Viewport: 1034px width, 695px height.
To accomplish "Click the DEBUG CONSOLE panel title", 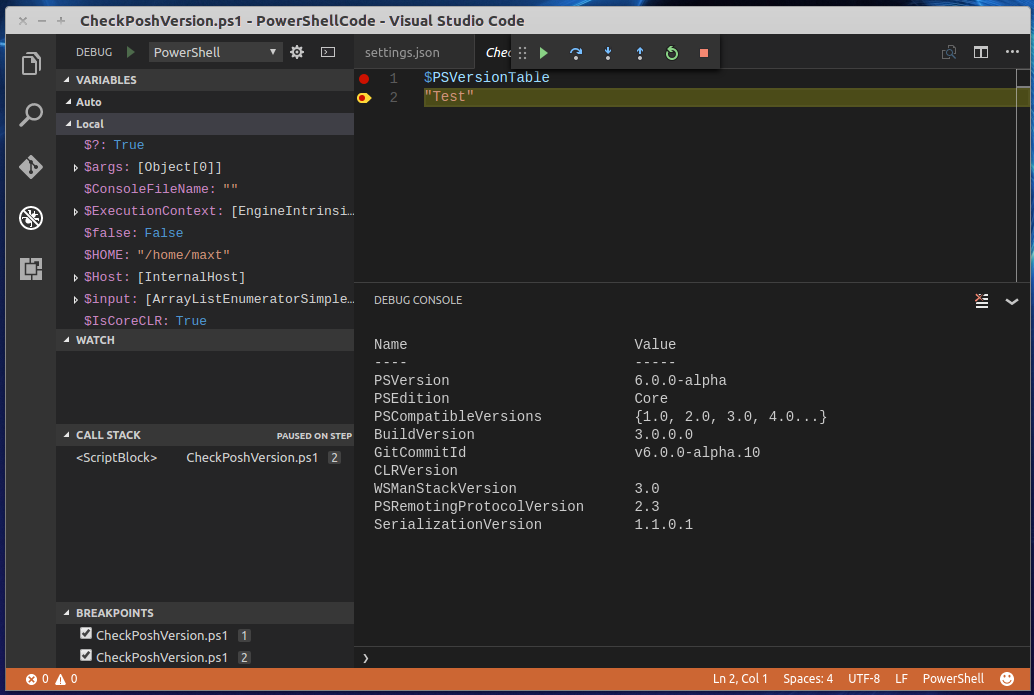I will coord(418,300).
